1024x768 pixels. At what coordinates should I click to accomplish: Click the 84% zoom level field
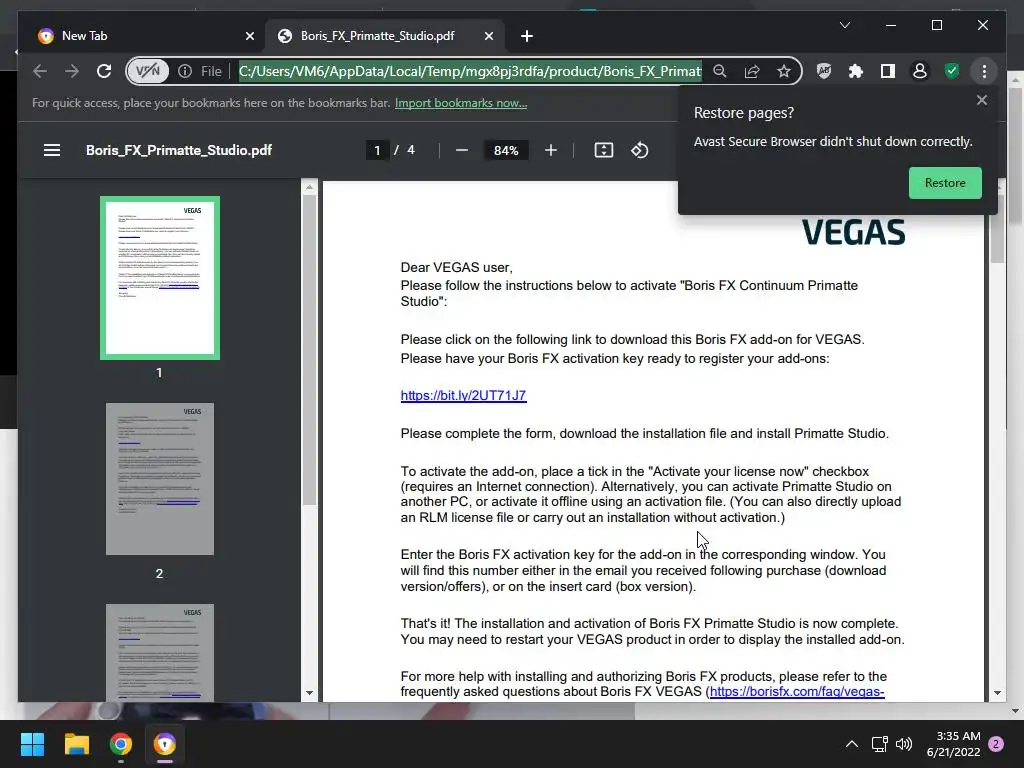[x=506, y=150]
